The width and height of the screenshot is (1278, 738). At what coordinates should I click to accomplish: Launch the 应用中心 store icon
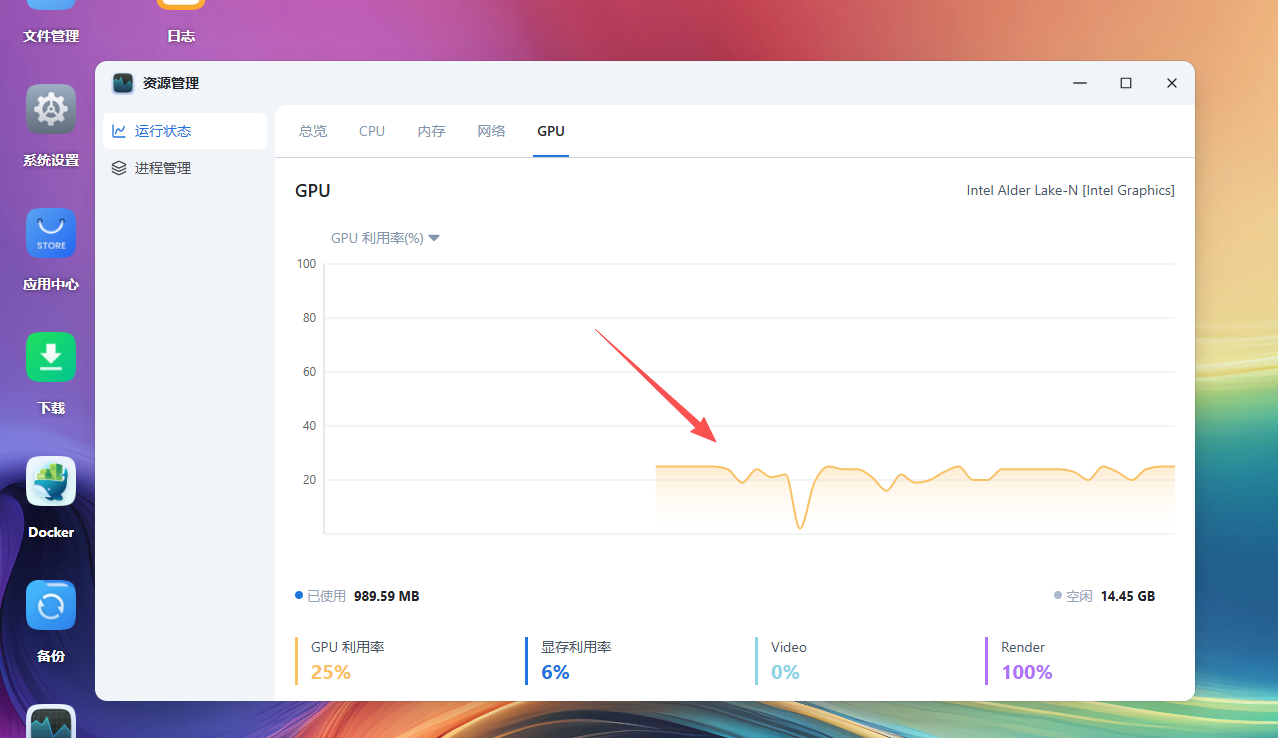[51, 233]
